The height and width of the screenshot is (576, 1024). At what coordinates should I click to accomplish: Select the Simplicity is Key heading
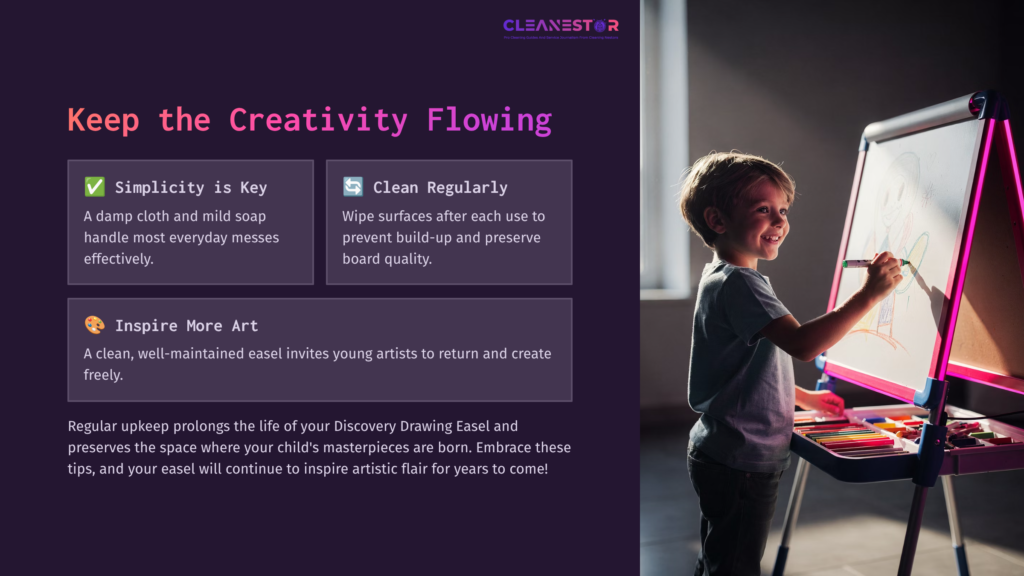click(x=191, y=187)
